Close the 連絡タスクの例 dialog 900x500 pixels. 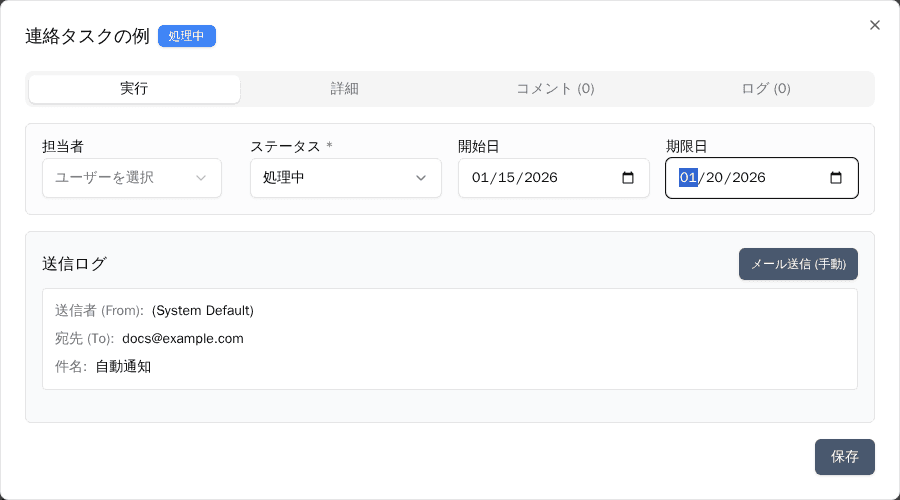(x=874, y=25)
